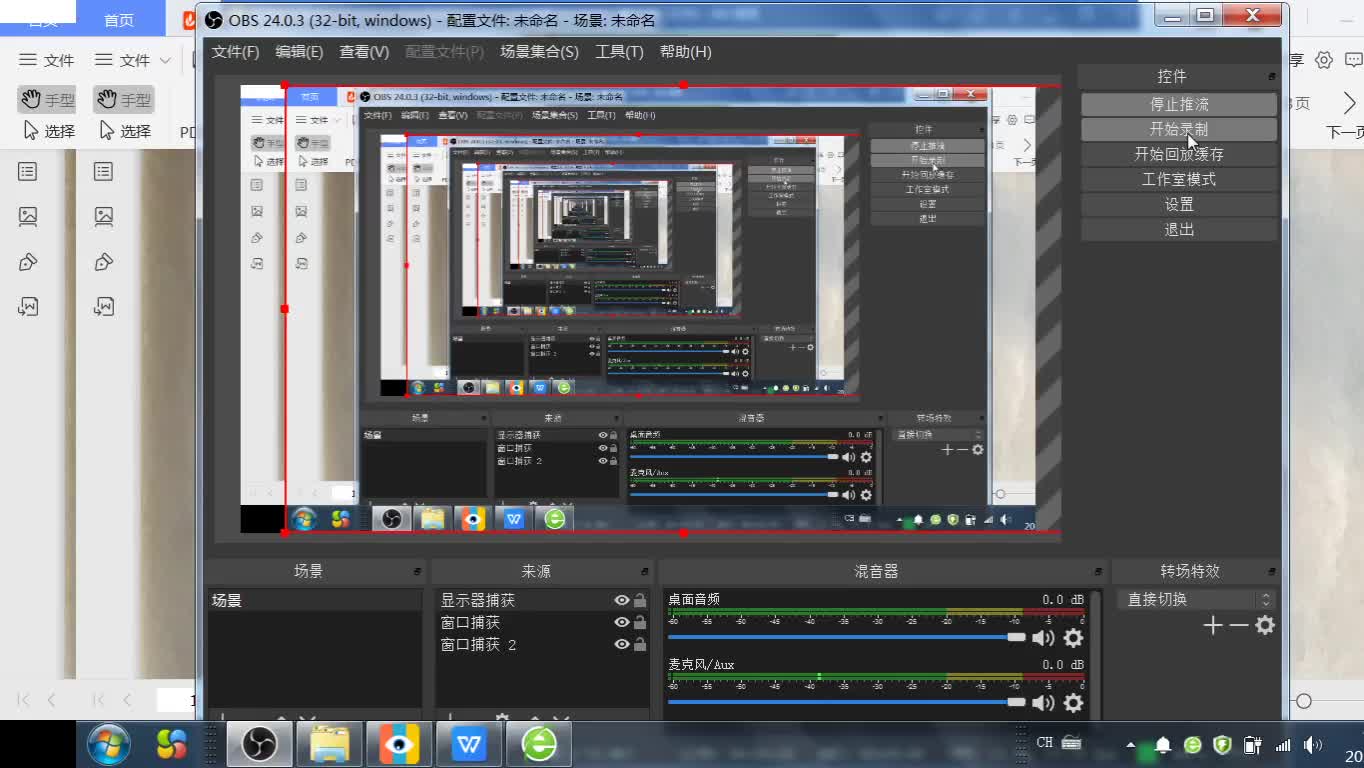Open the colorful pinwheel taskbar icon
Viewport: 1364px width, 768px height.
pyautogui.click(x=172, y=744)
